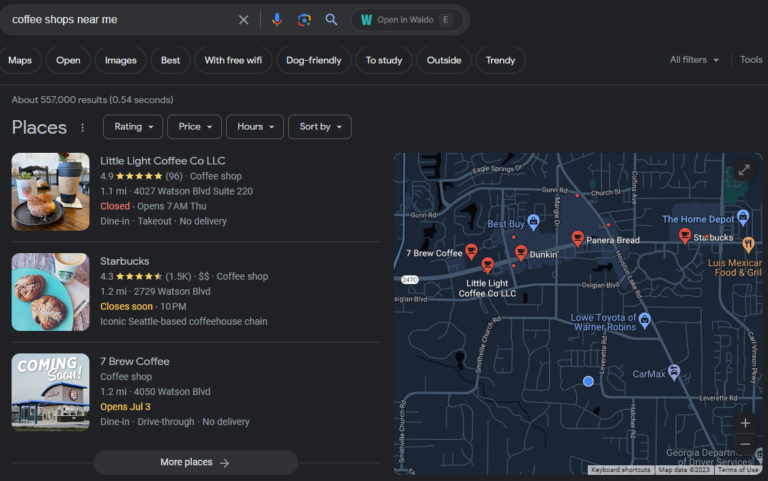This screenshot has height=481, width=768.
Task: Clear the search box with the X icon
Action: [243, 20]
